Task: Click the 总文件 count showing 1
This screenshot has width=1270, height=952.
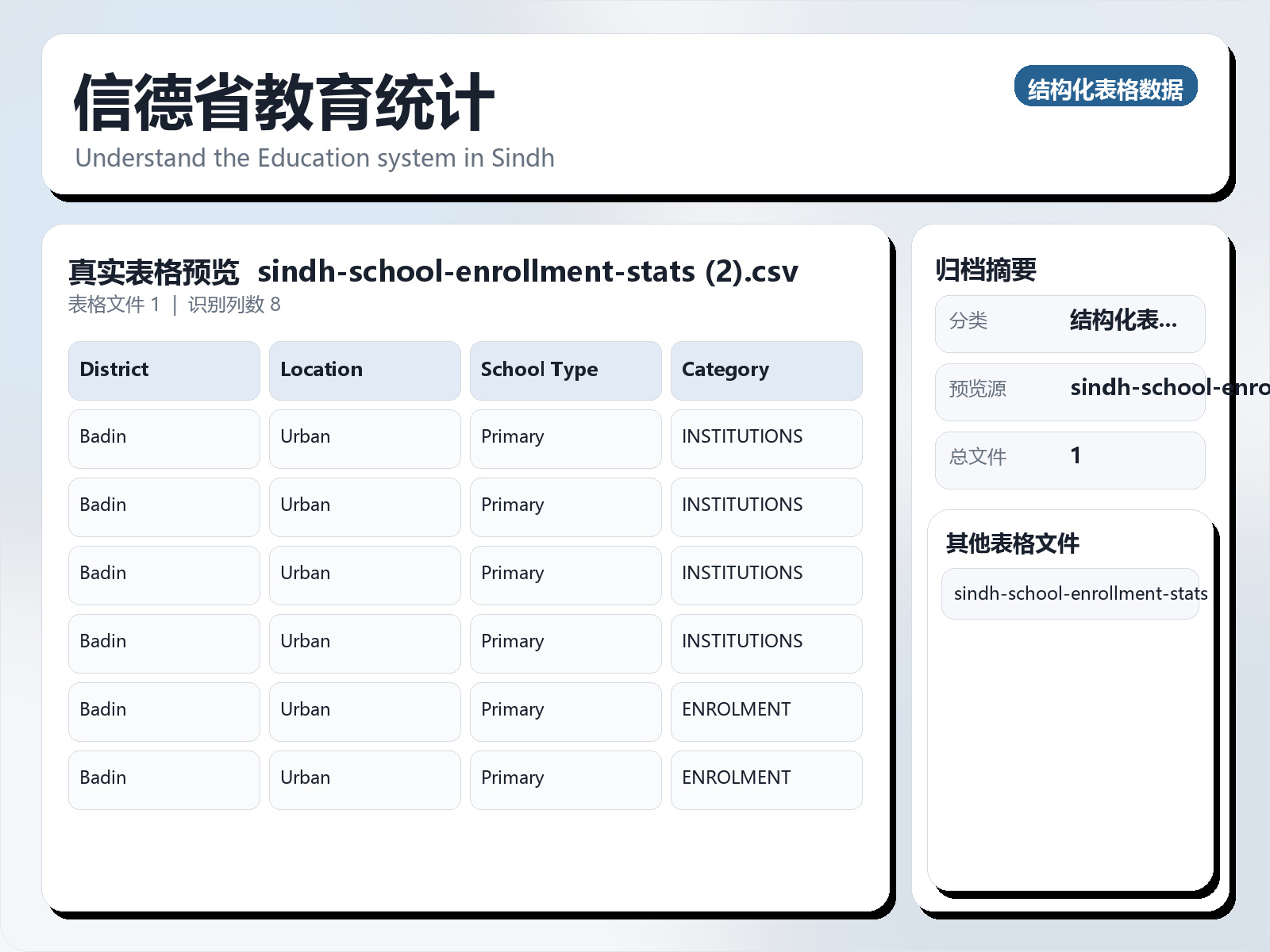Action: [1076, 459]
